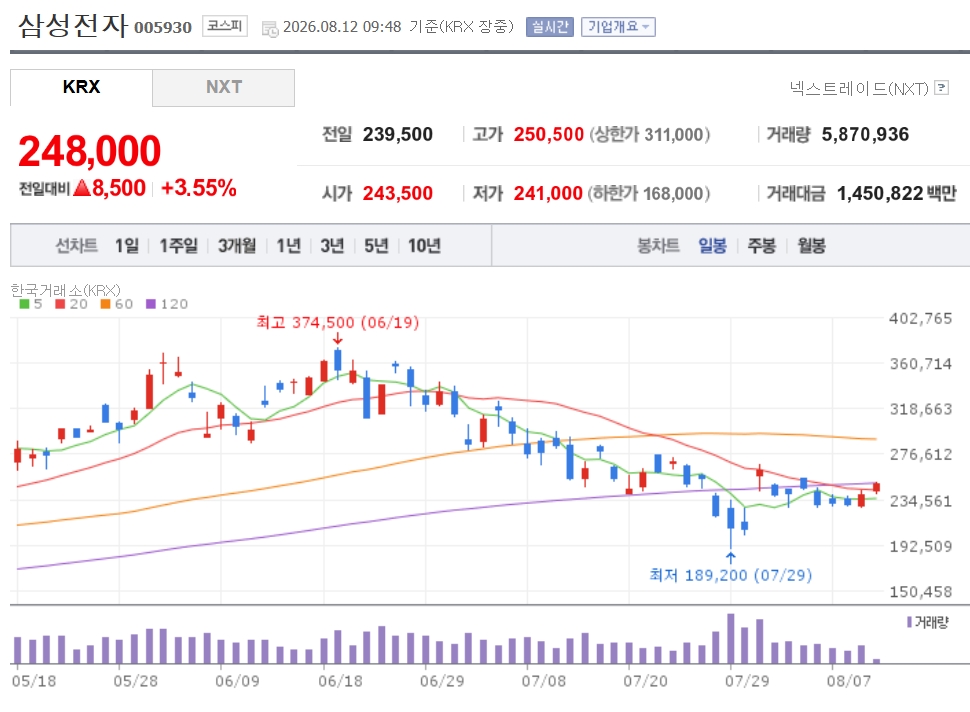Select the 일봉 daily candle chart
Viewport: 970px width, 712px height.
(x=712, y=246)
